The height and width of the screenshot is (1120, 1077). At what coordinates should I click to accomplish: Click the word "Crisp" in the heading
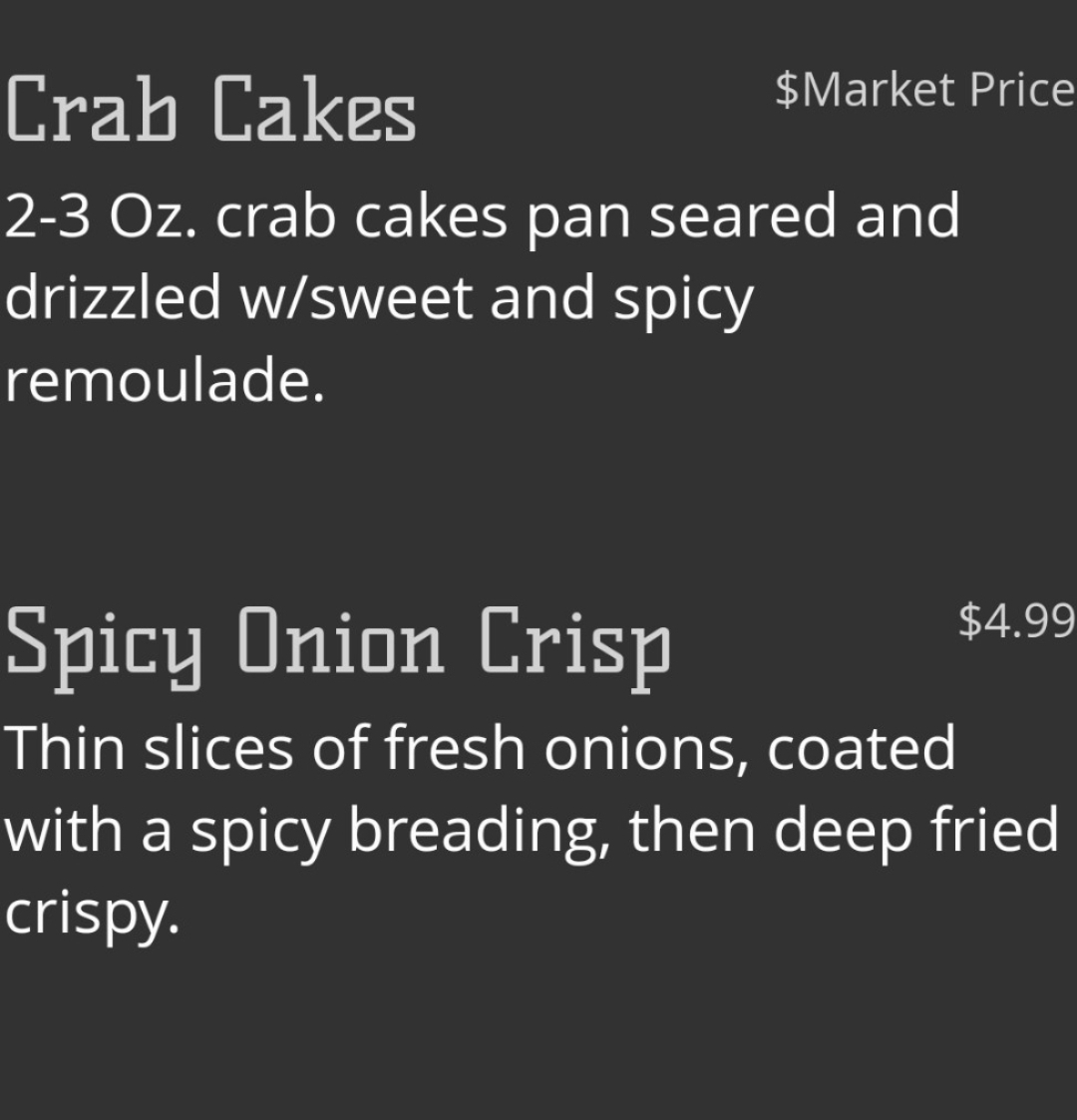pyautogui.click(x=574, y=641)
